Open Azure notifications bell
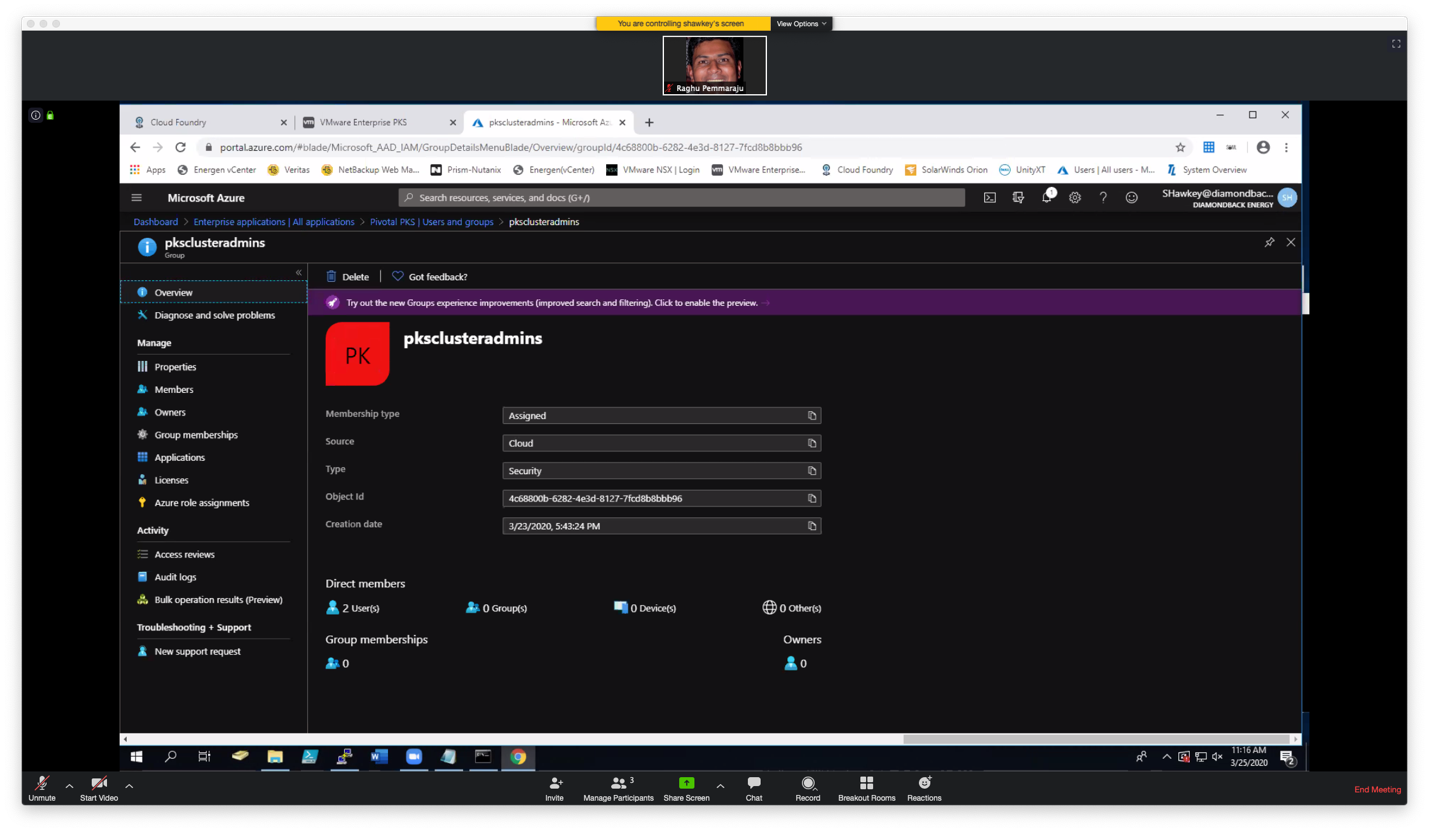Image resolution: width=1429 pixels, height=832 pixels. click(x=1046, y=198)
